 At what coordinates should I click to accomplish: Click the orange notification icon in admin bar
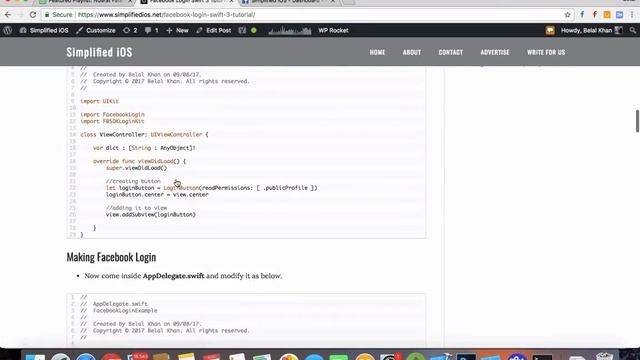click(x=550, y=30)
